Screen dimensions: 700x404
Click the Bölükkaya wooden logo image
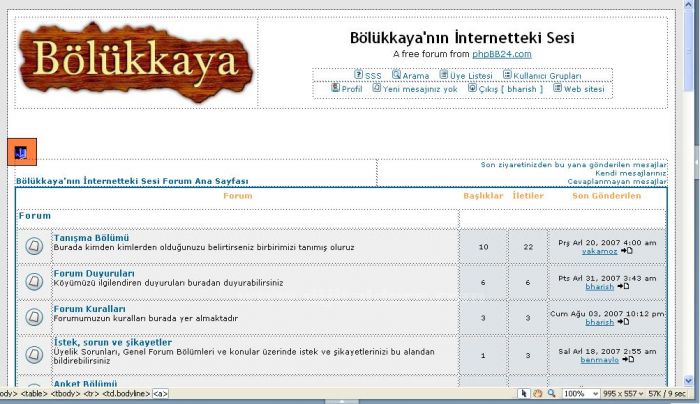tap(136, 62)
